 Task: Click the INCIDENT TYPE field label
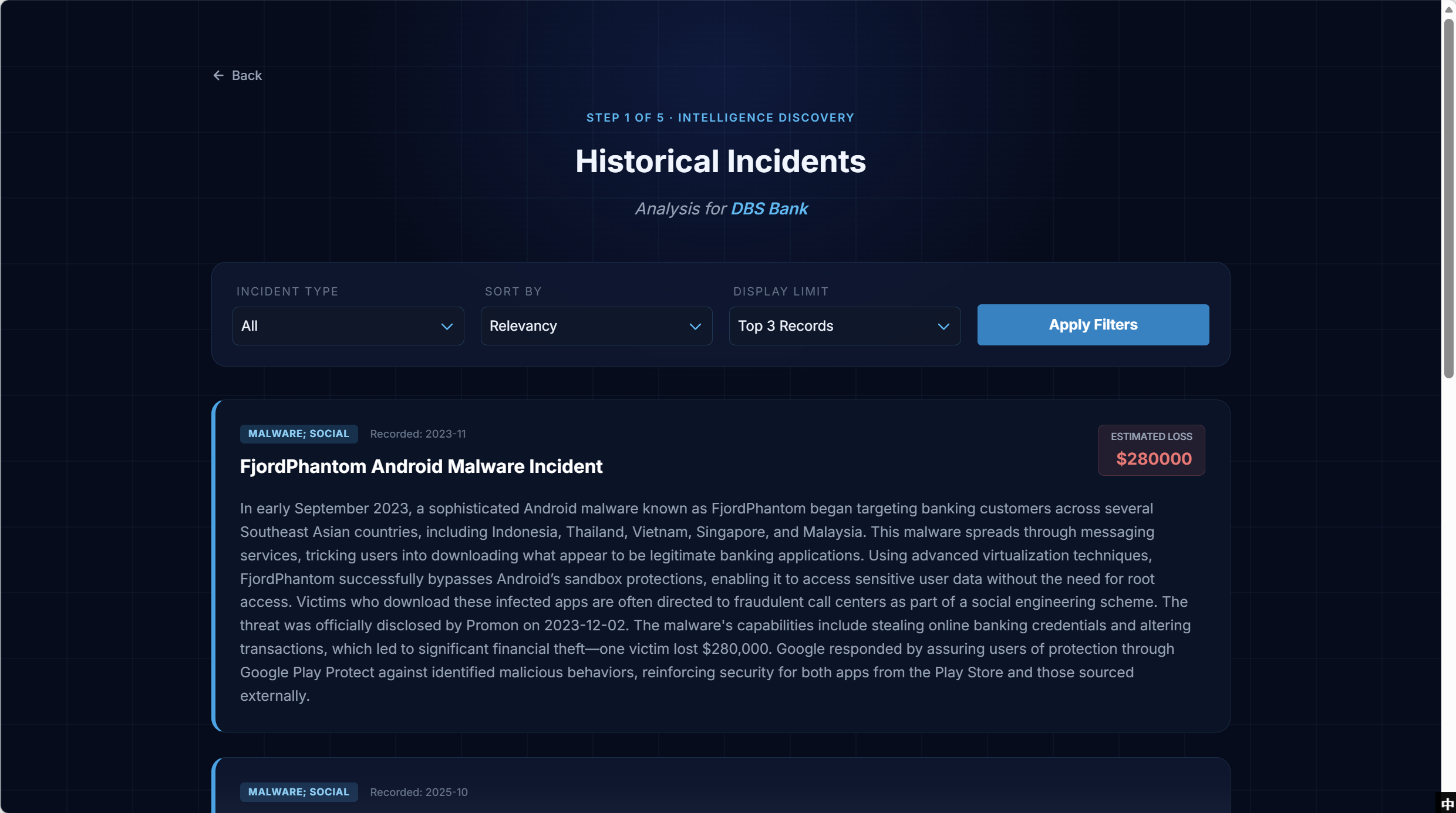click(287, 291)
